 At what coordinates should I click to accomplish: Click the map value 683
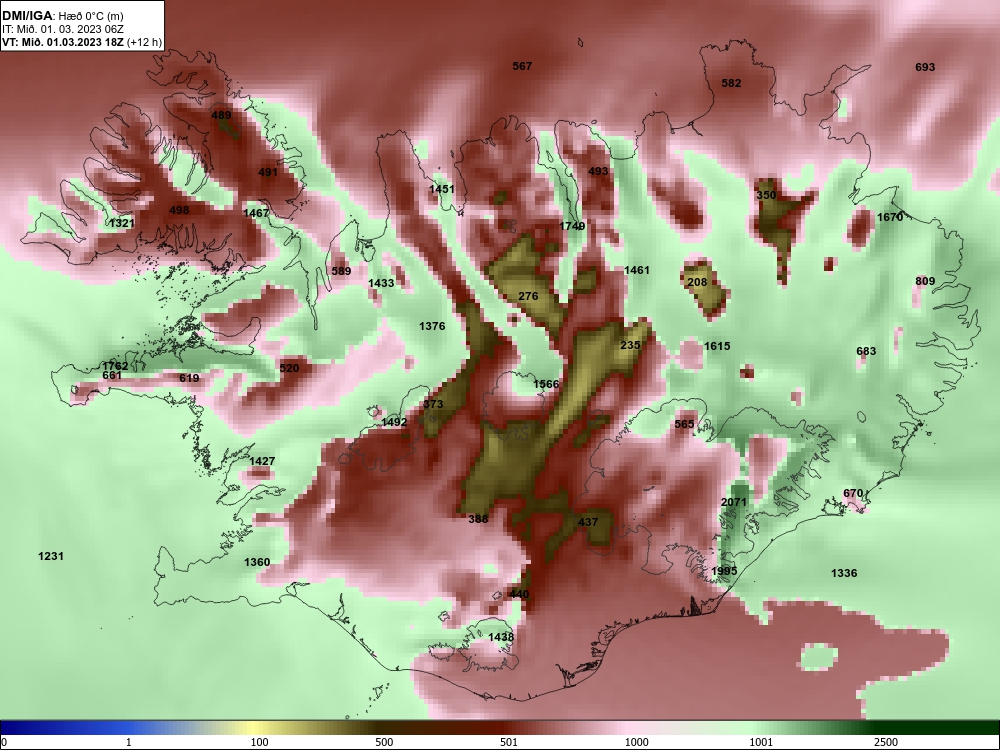coord(866,351)
